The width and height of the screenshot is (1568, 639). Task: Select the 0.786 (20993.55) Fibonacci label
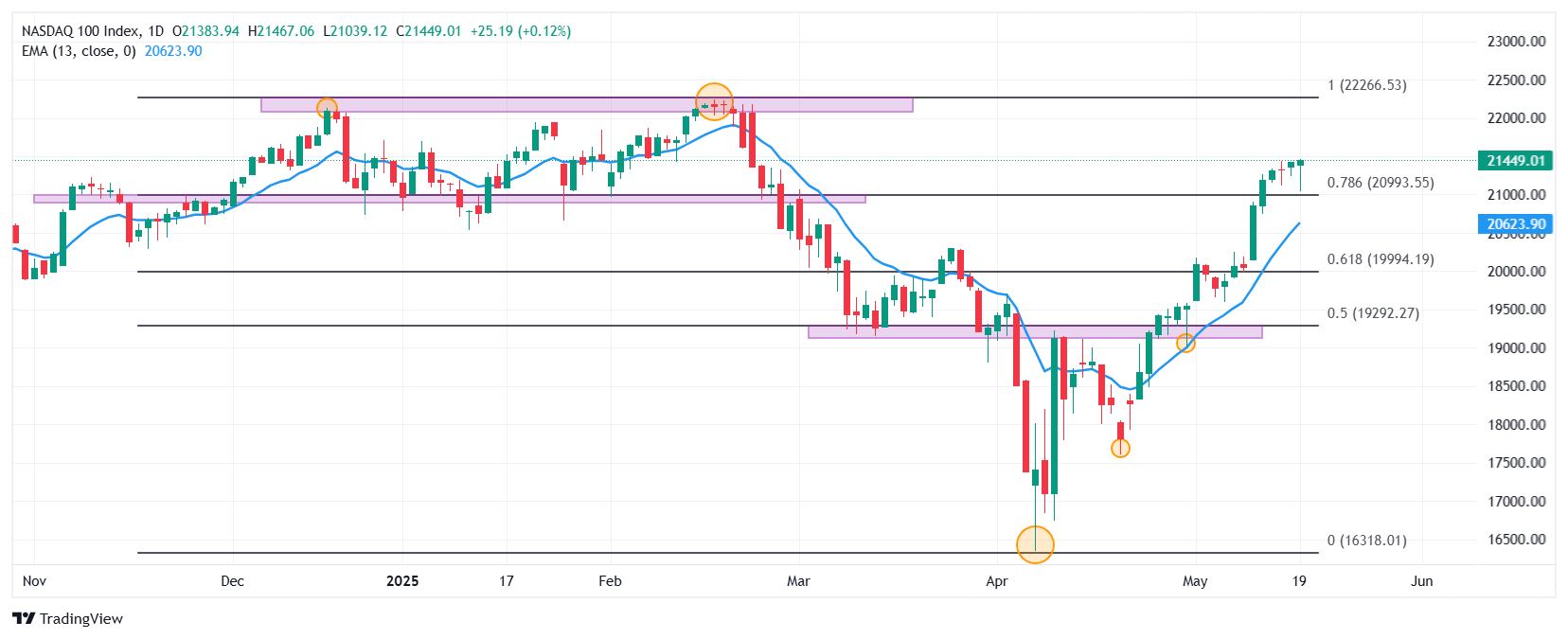(x=1381, y=183)
